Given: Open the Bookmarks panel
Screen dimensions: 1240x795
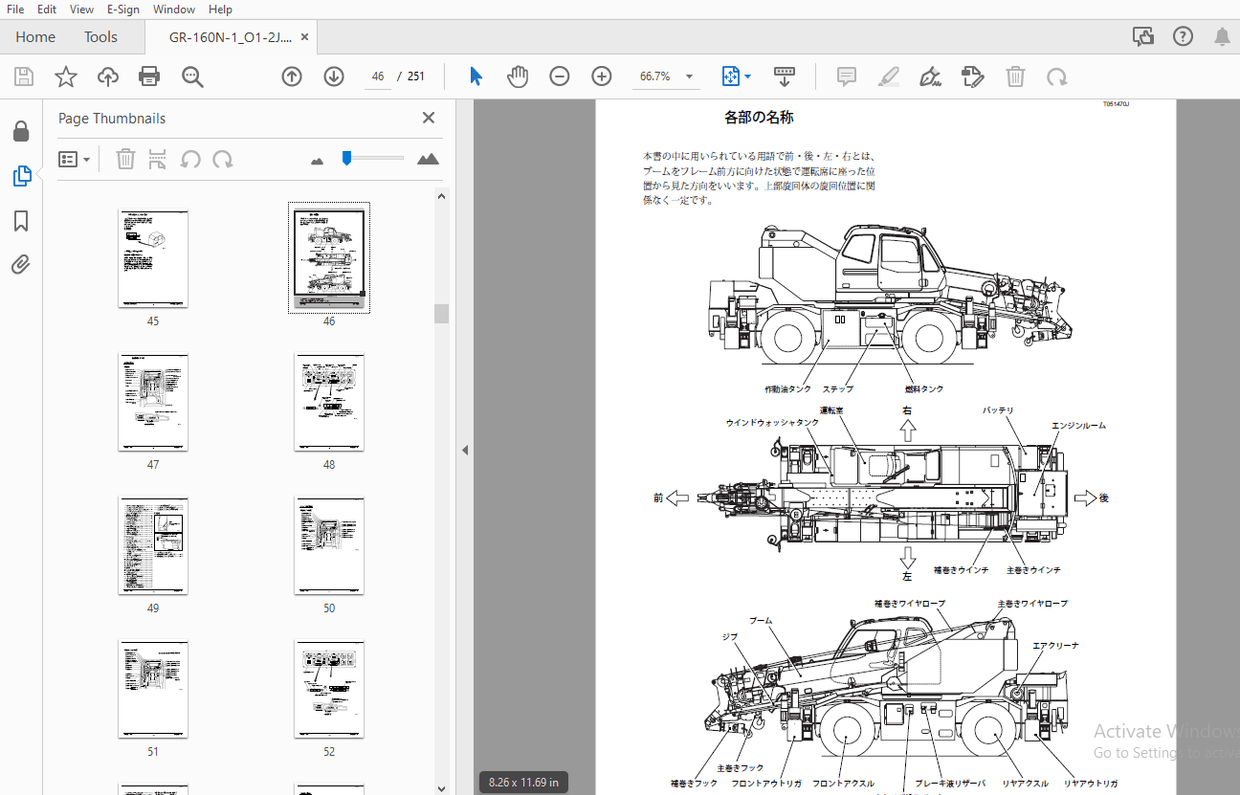Looking at the screenshot, I should coord(22,220).
